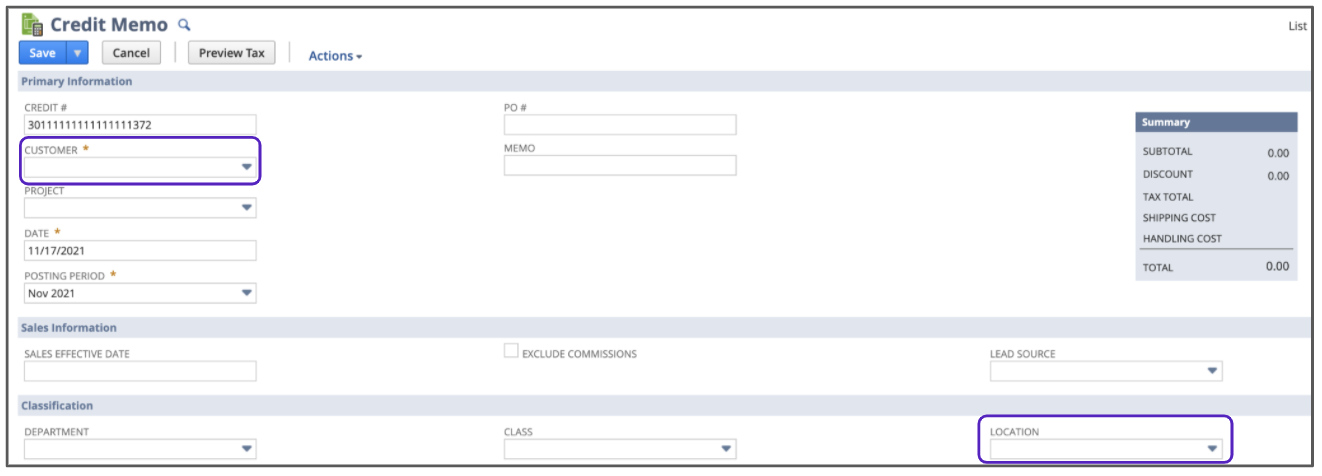The width and height of the screenshot is (1322, 476).
Task: Click the Preview Tax button
Action: click(x=232, y=54)
